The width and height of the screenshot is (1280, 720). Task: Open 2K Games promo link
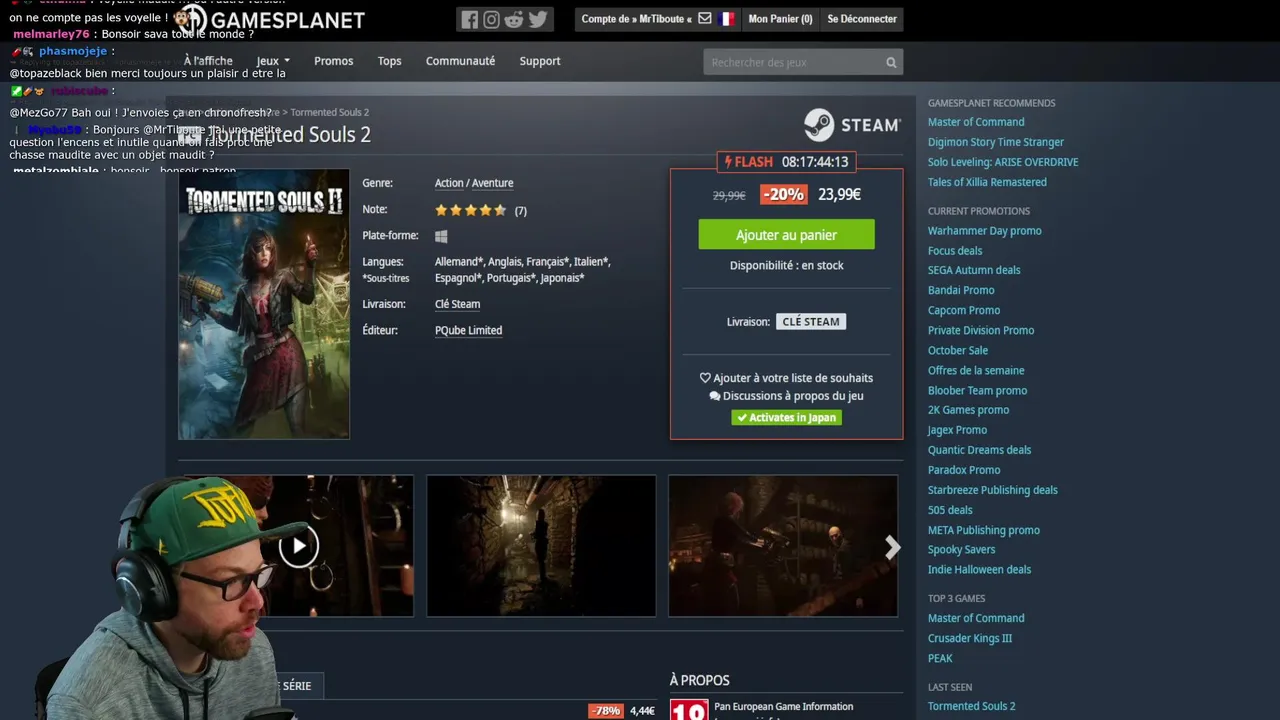(968, 410)
